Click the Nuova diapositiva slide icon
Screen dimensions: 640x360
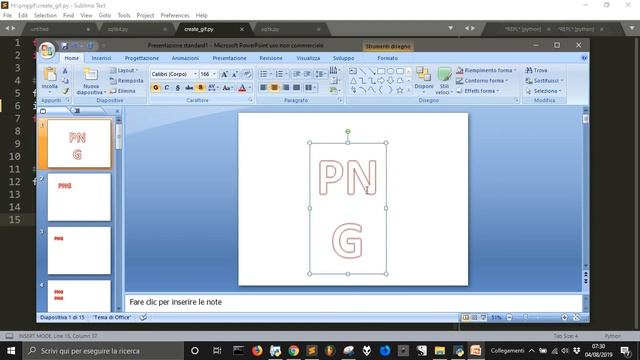[91, 75]
